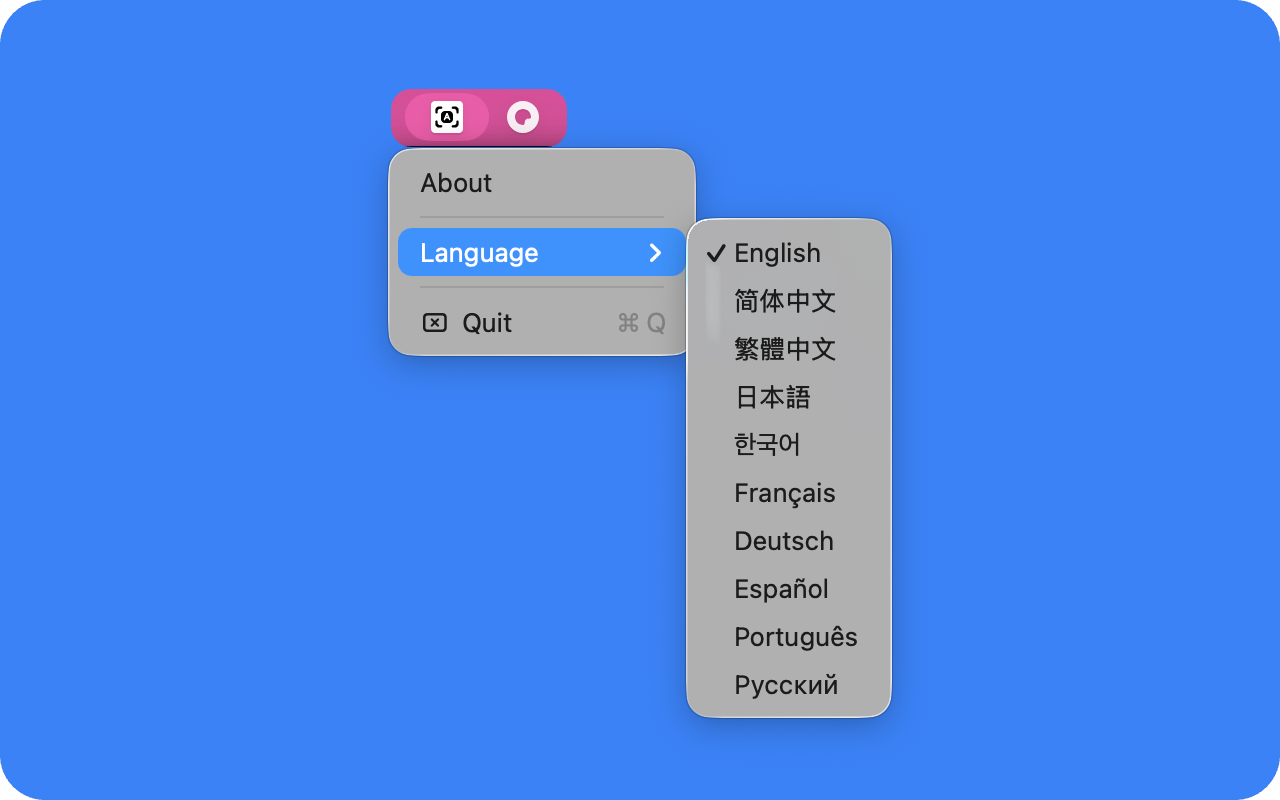The height and width of the screenshot is (800, 1280).
Task: Select 日本語 from the language options
Action: pyautogui.click(x=772, y=397)
